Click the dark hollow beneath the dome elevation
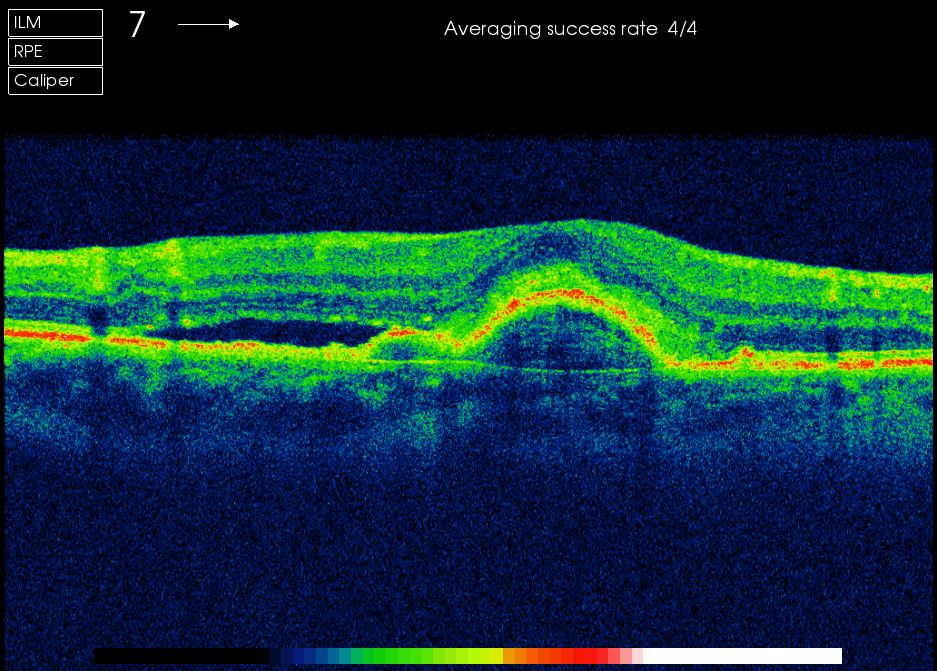Viewport: 937px width, 671px height. coord(560,340)
